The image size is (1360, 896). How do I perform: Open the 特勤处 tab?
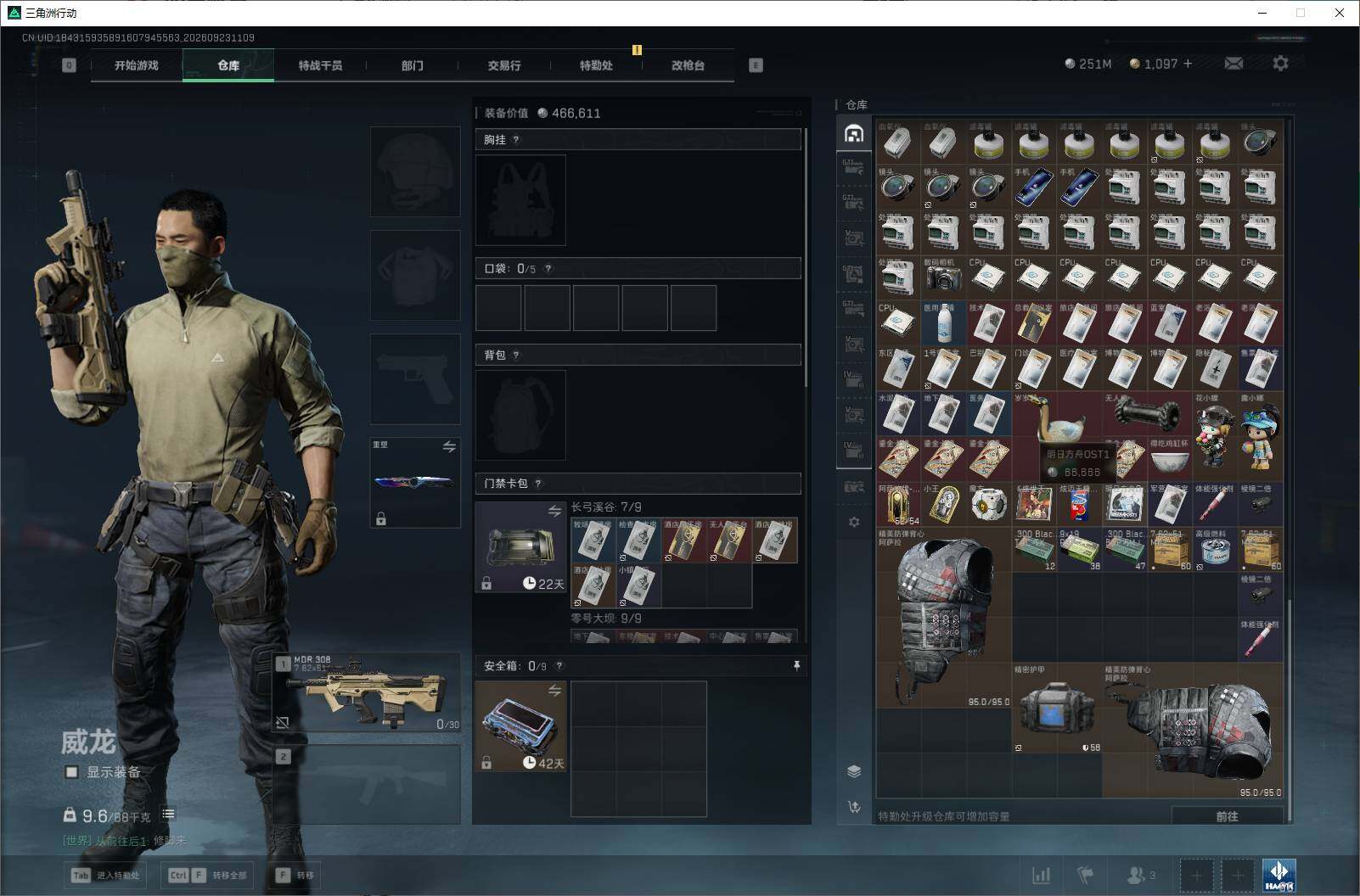pos(596,65)
